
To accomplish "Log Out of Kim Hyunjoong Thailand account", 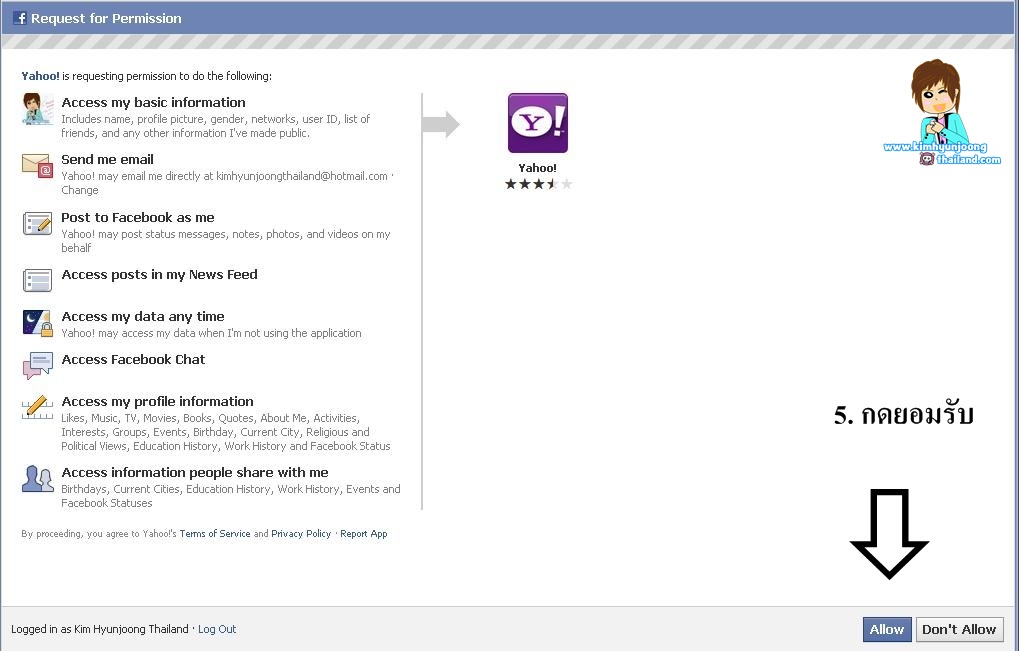I will pos(217,629).
